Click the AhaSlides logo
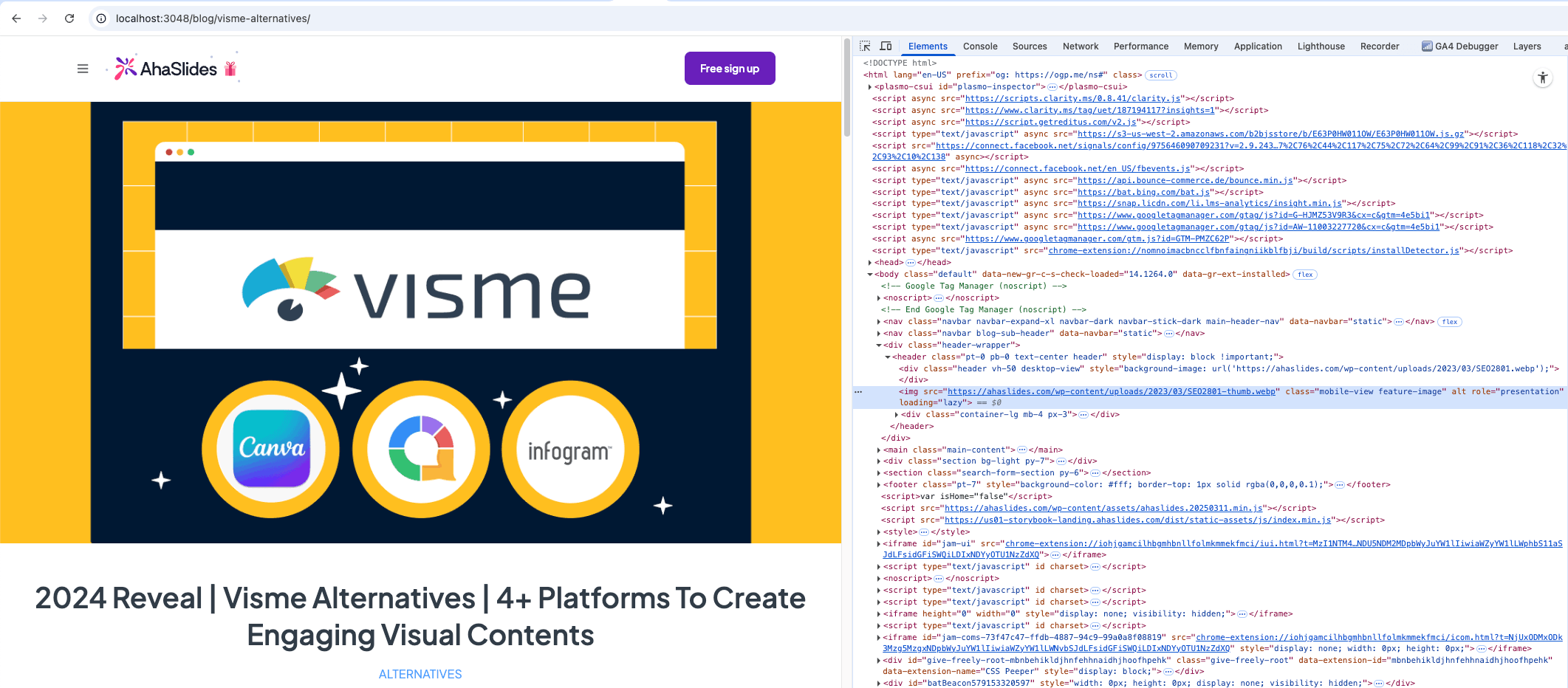This screenshot has width=1568, height=688. 166,69
